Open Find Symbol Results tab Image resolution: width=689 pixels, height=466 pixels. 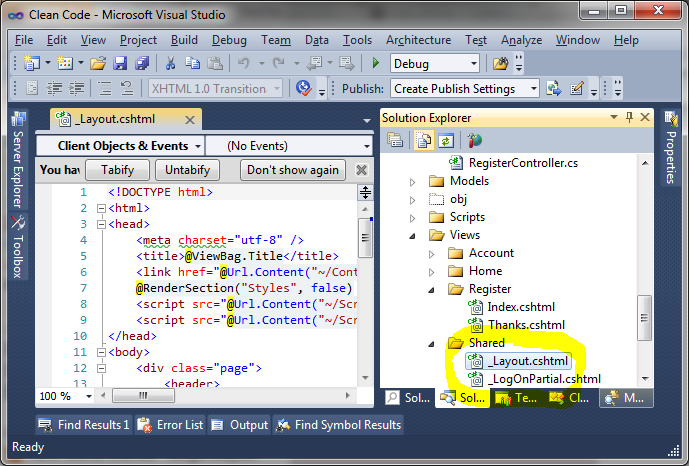click(x=337, y=425)
